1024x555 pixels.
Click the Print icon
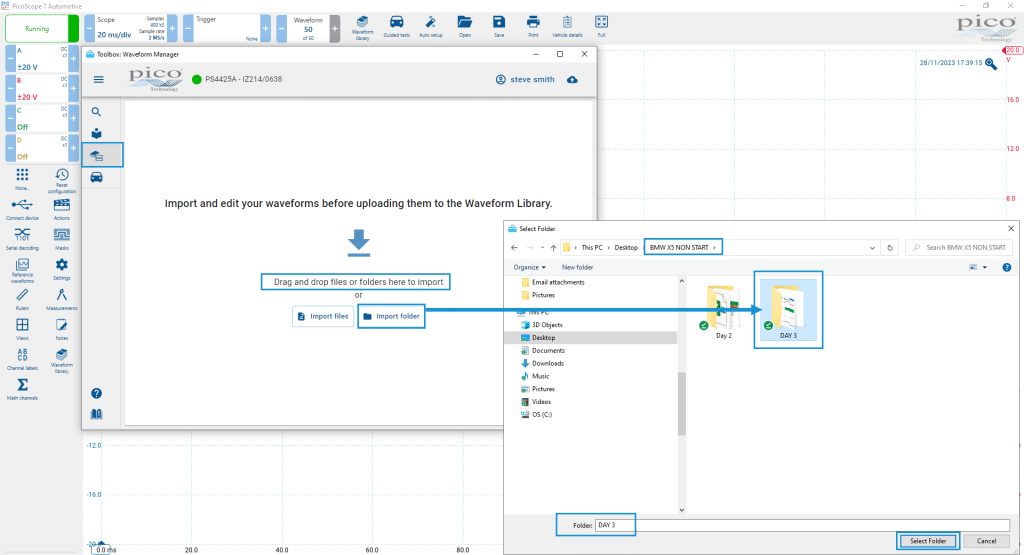tap(533, 27)
